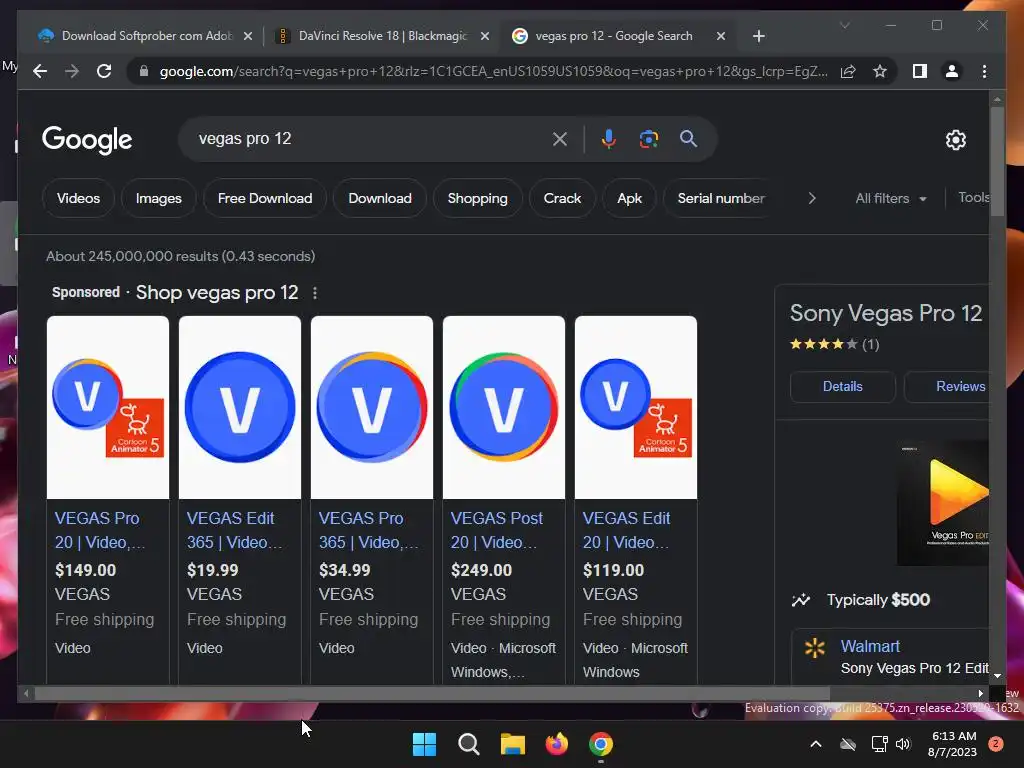Click Reviews button for Sony Vegas

pos(947,387)
